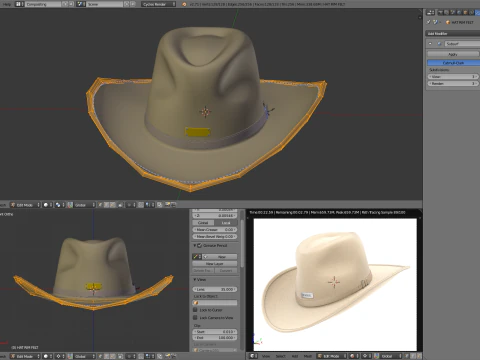Open Edit Mode dropdown in lower-left viewport
This screenshot has width=480, height=360.
pos(25,356)
